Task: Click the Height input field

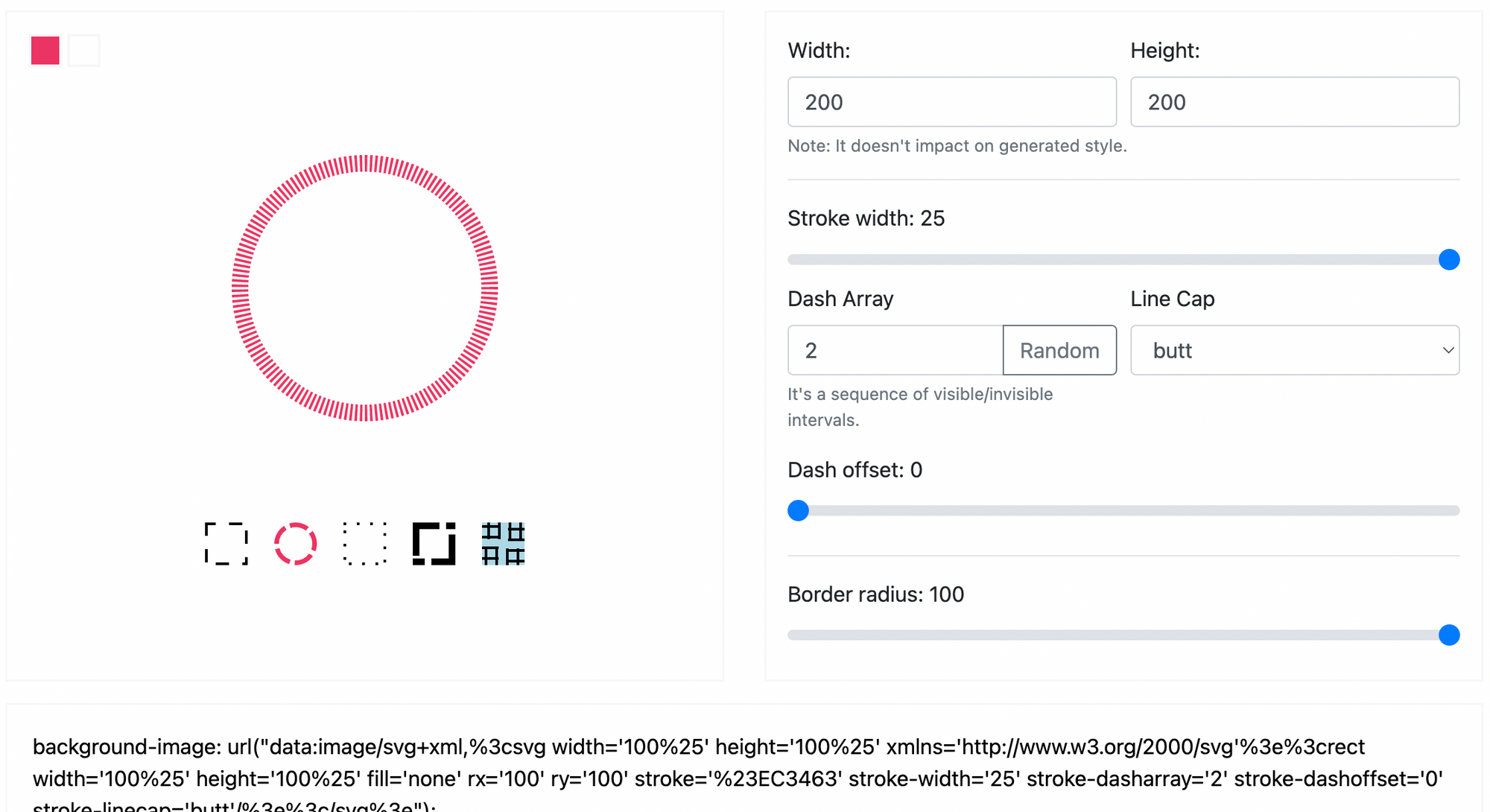Action: [1294, 102]
